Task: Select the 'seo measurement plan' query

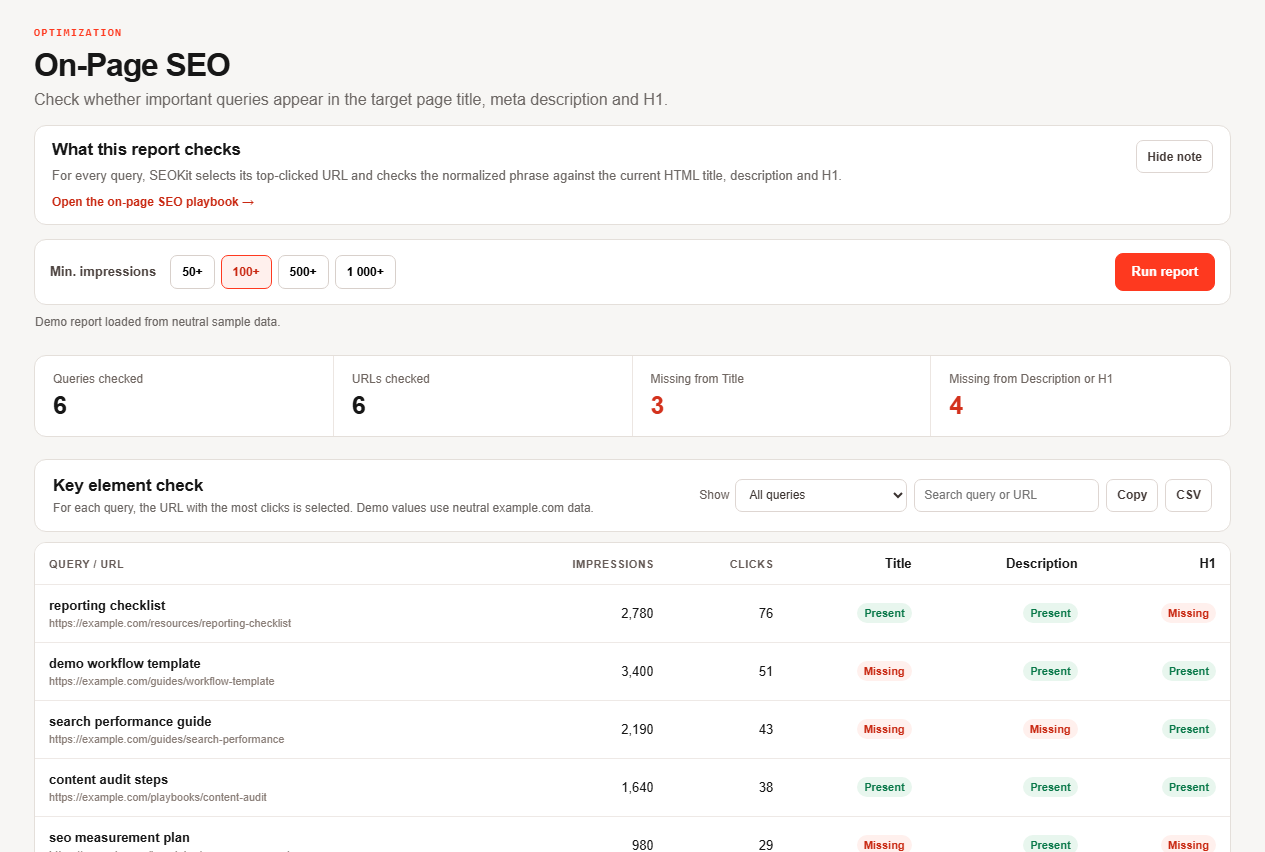Action: pos(119,837)
